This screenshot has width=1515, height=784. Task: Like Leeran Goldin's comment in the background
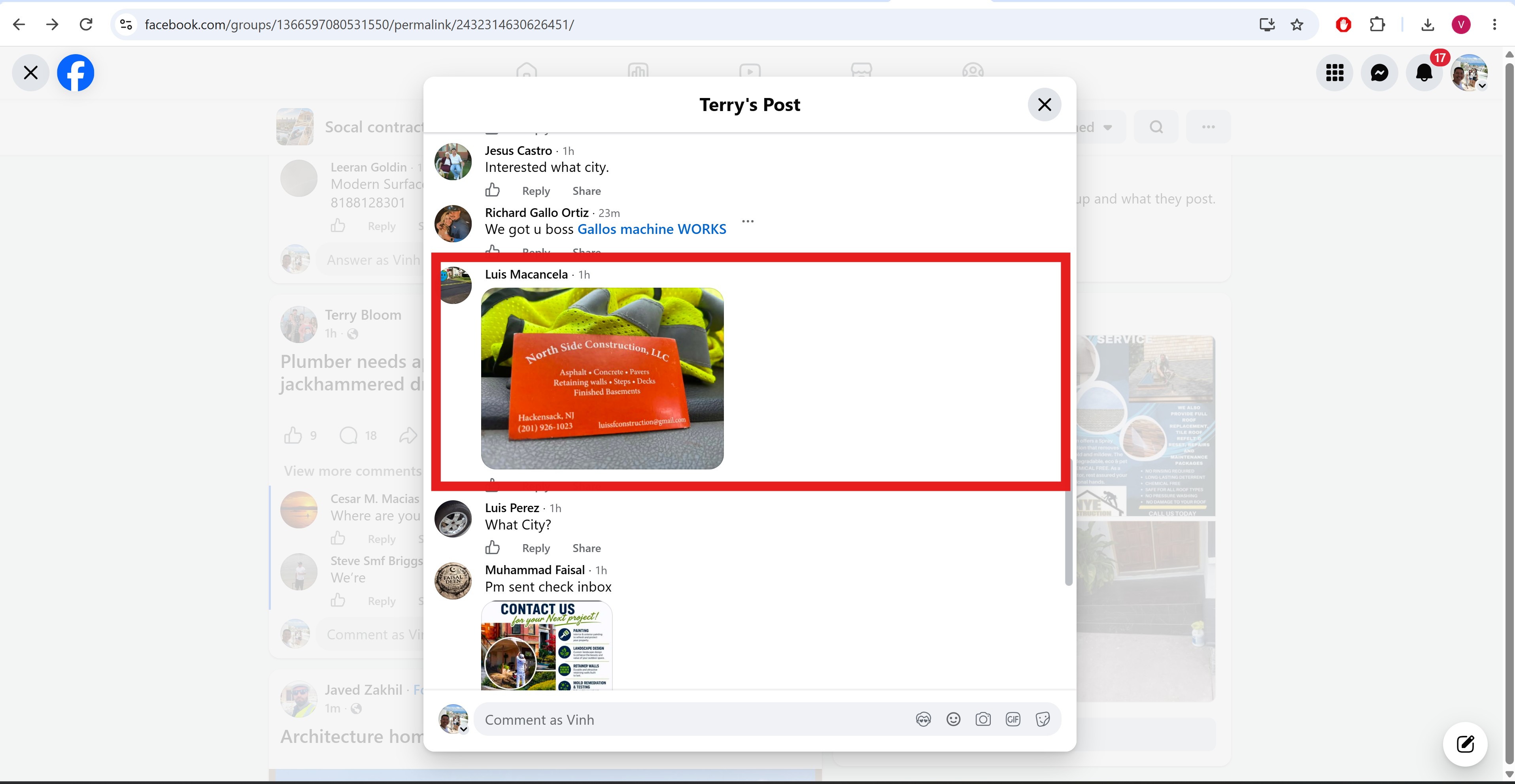click(x=338, y=226)
